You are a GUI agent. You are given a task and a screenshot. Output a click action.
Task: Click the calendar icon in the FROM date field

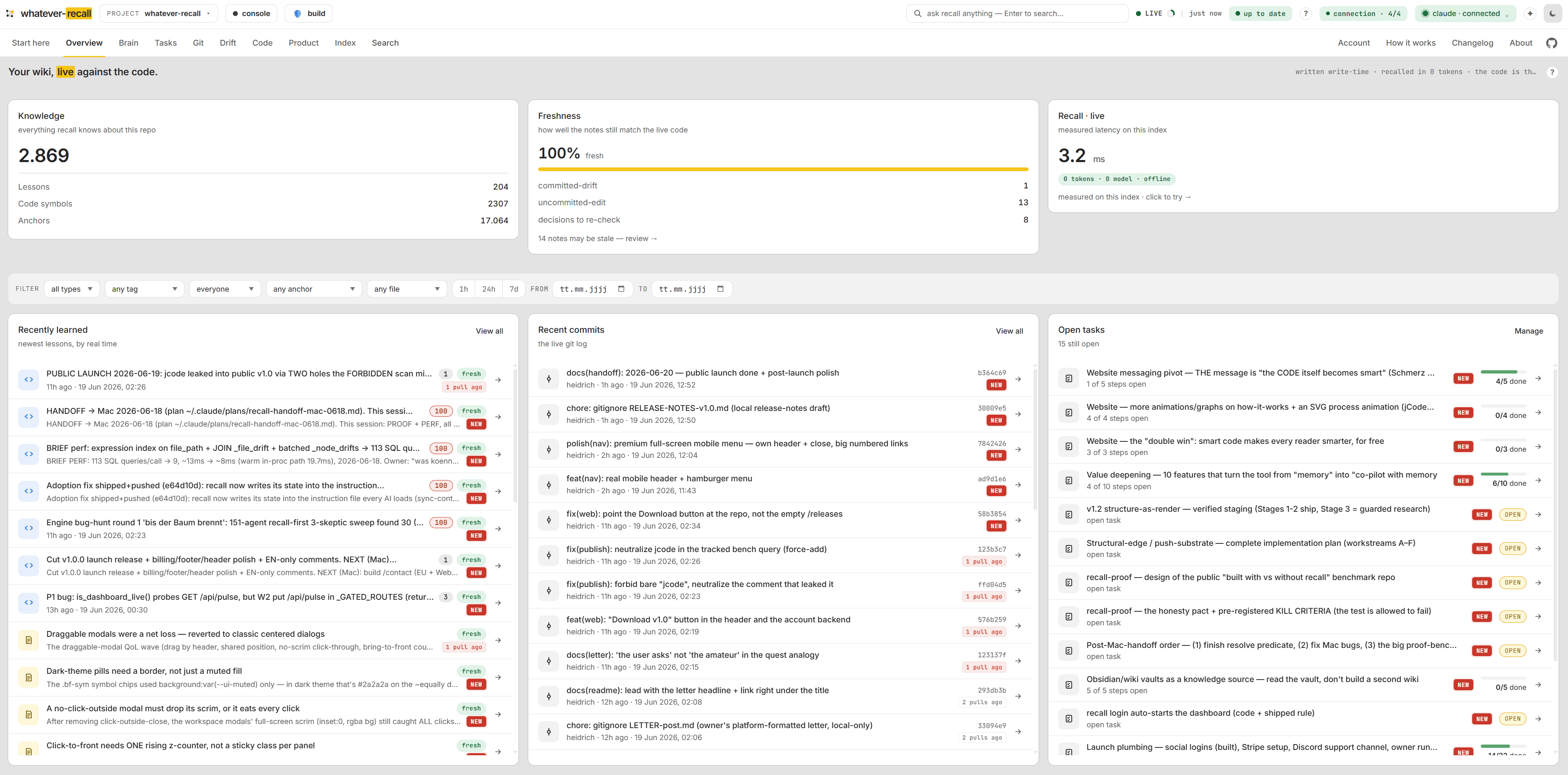(x=621, y=289)
